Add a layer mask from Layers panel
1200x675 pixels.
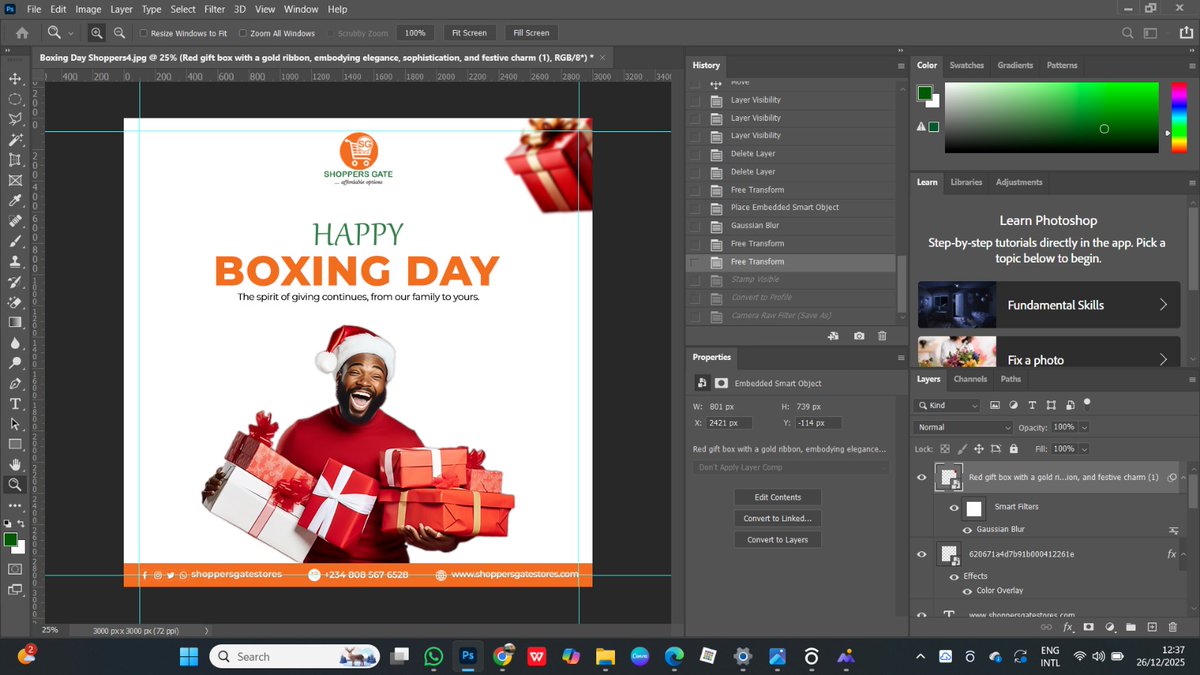pos(1089,627)
